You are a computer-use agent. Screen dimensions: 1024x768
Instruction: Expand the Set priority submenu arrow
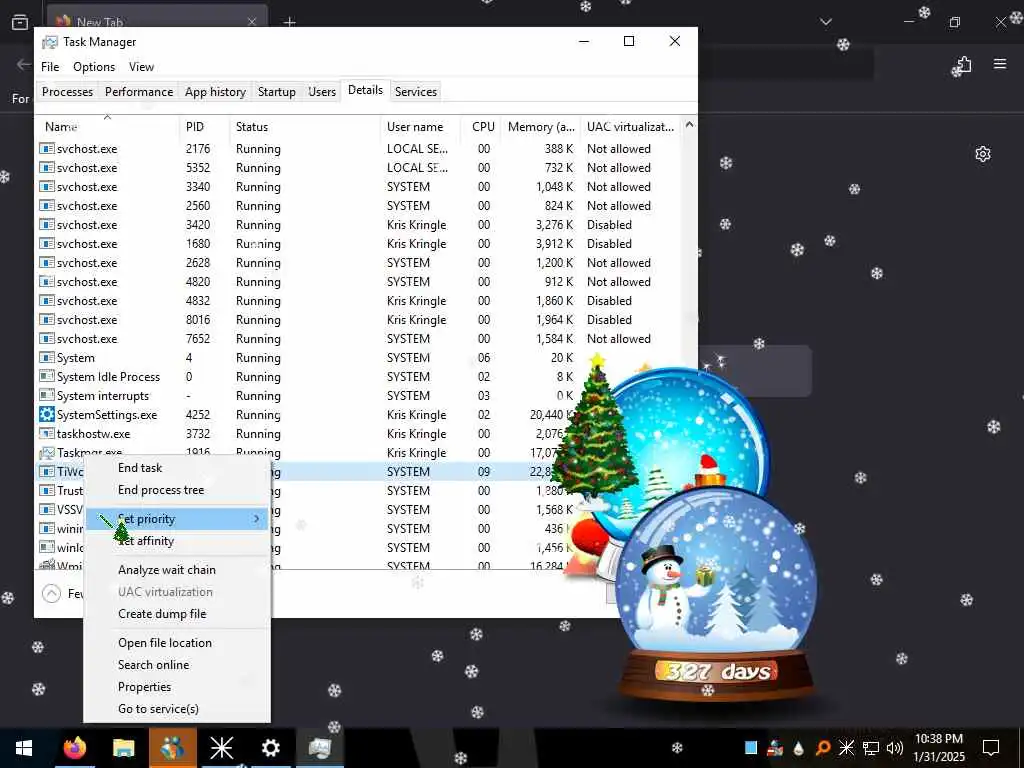coord(257,519)
